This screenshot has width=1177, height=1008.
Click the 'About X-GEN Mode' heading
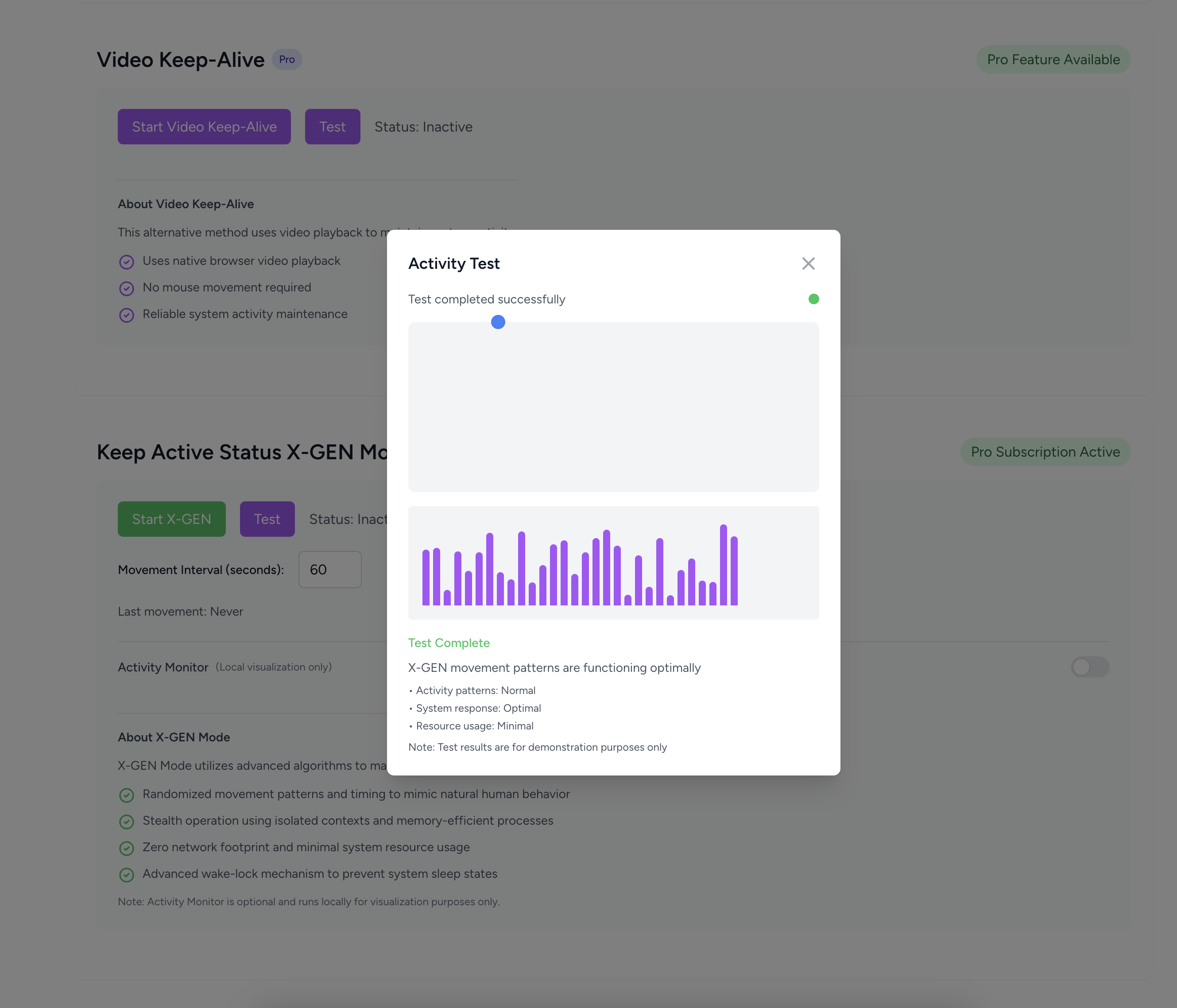[174, 737]
